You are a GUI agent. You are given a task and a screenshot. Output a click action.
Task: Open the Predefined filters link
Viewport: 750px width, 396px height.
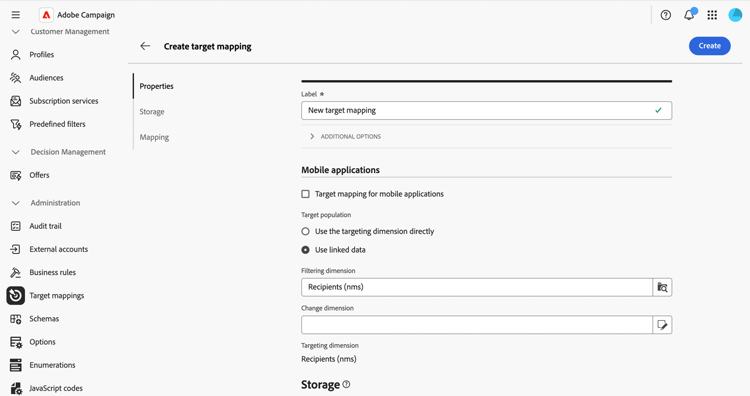point(57,124)
